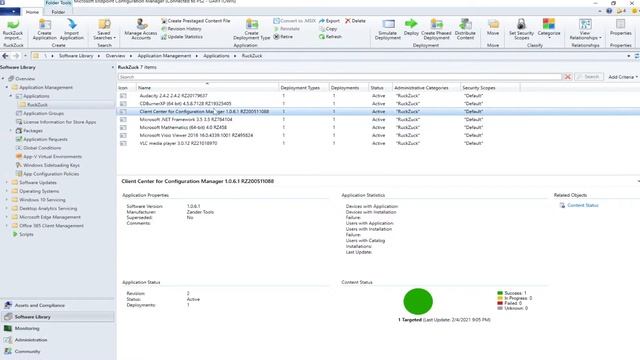The height and width of the screenshot is (360, 640).
Task: Click Create Prestaged Content File
Action: coord(196,21)
